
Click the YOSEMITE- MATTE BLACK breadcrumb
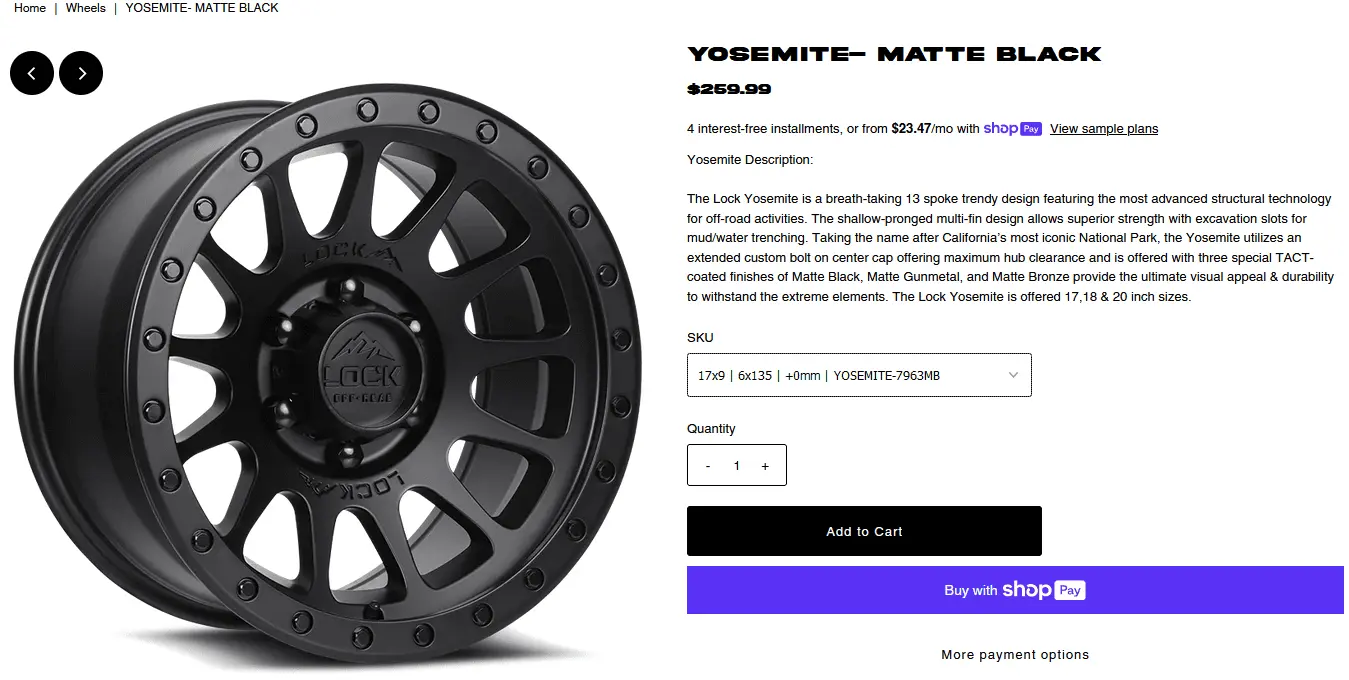(x=202, y=8)
